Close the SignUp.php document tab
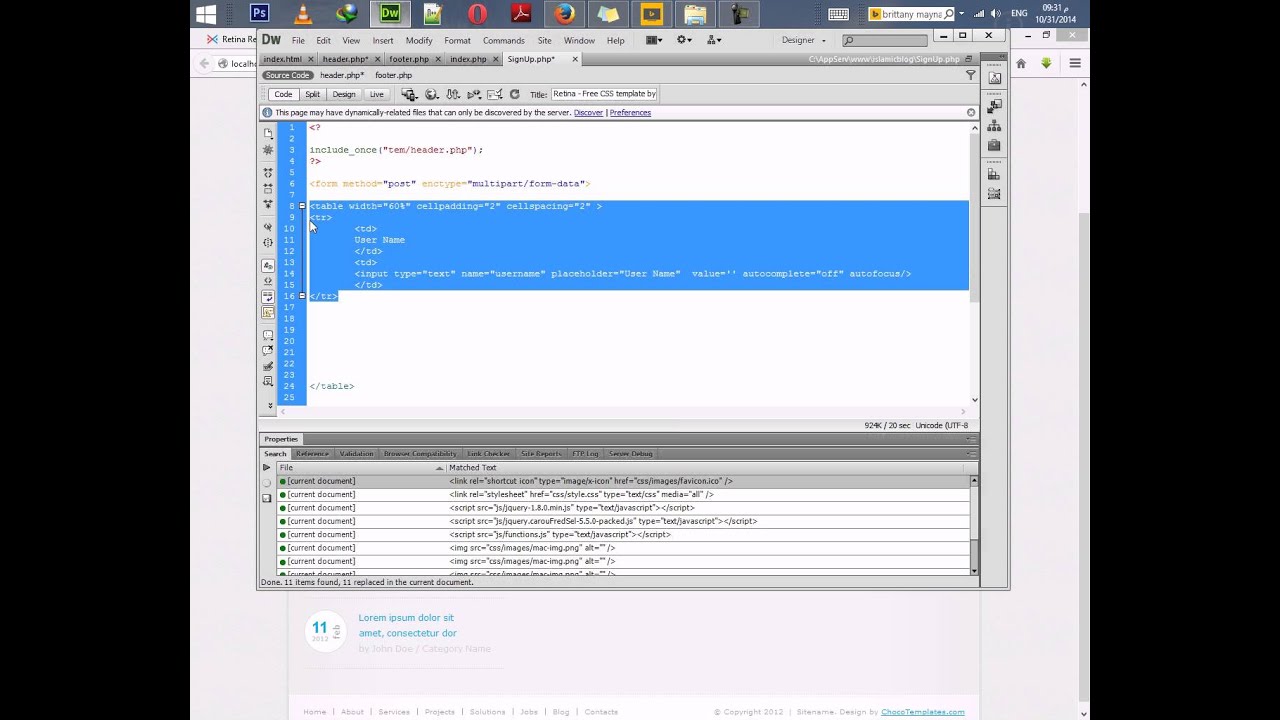 coord(575,59)
